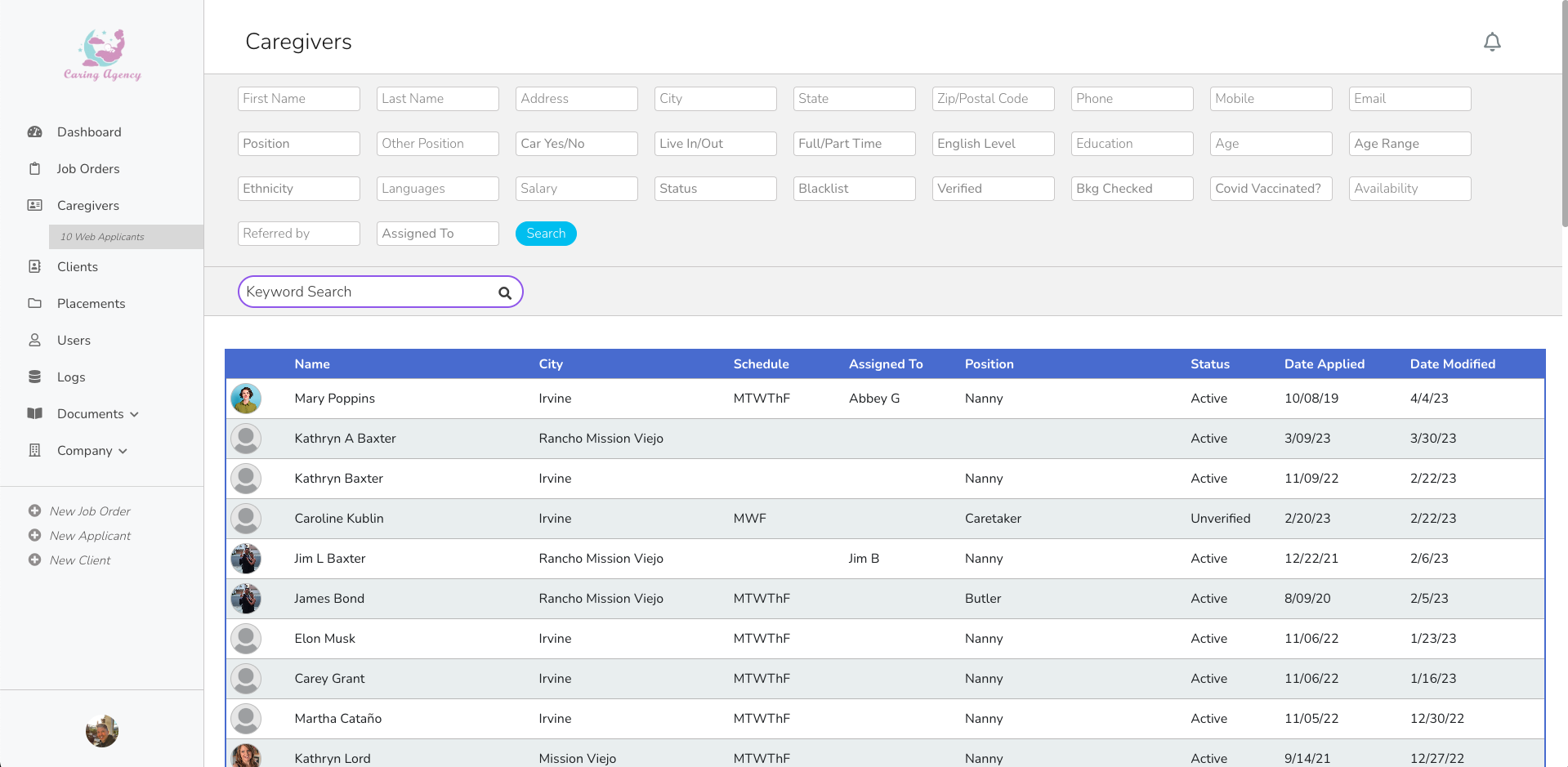Click the New Job Order link
The image size is (1568, 767).
click(x=90, y=511)
